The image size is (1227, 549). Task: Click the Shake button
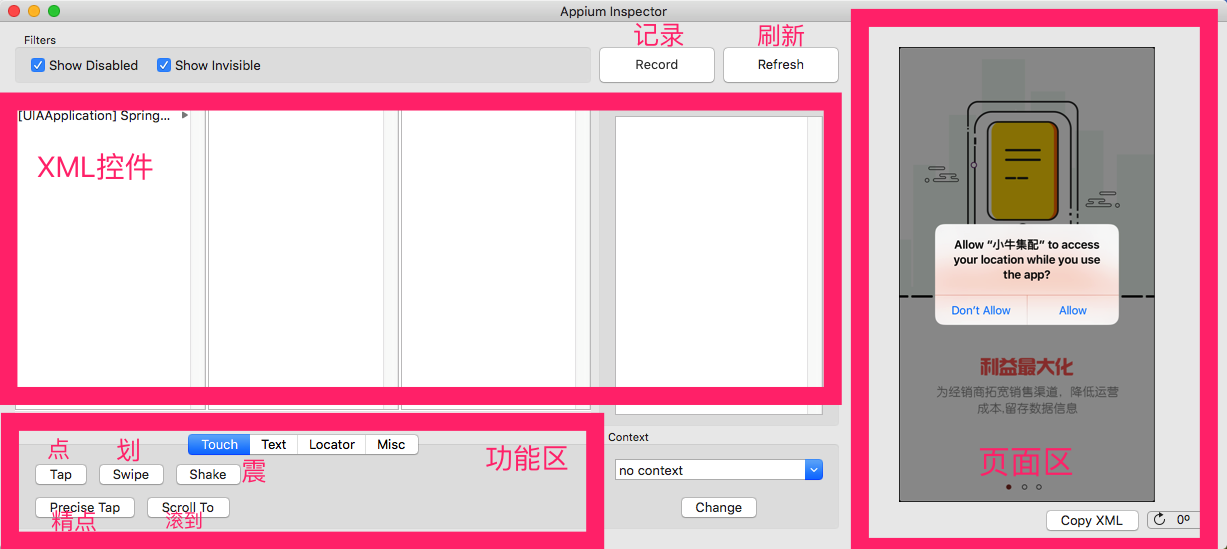(x=208, y=475)
